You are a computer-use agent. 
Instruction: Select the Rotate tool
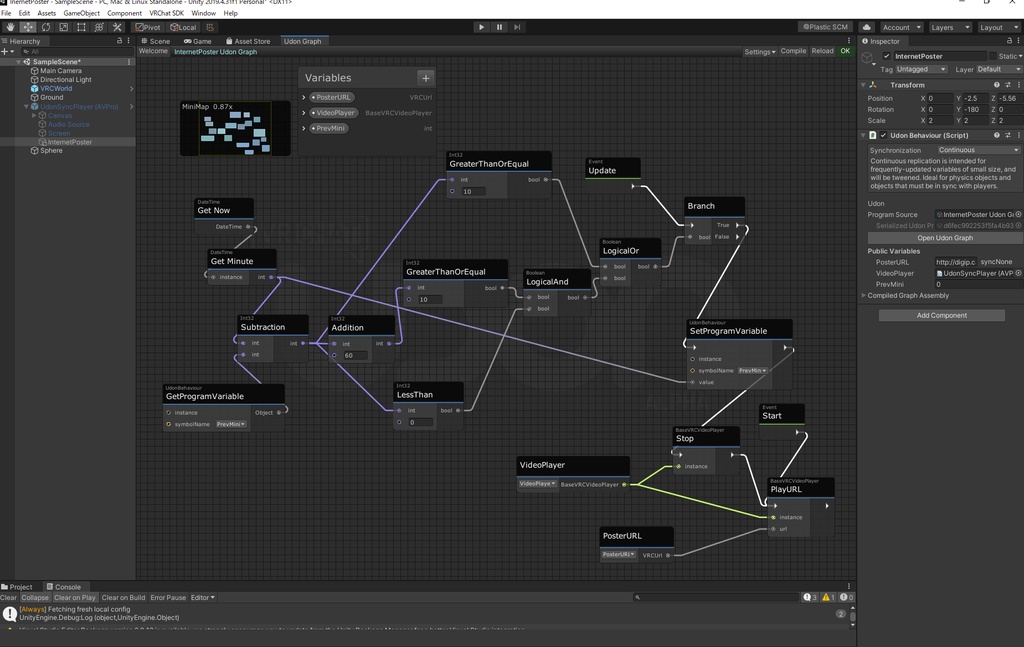click(46, 27)
